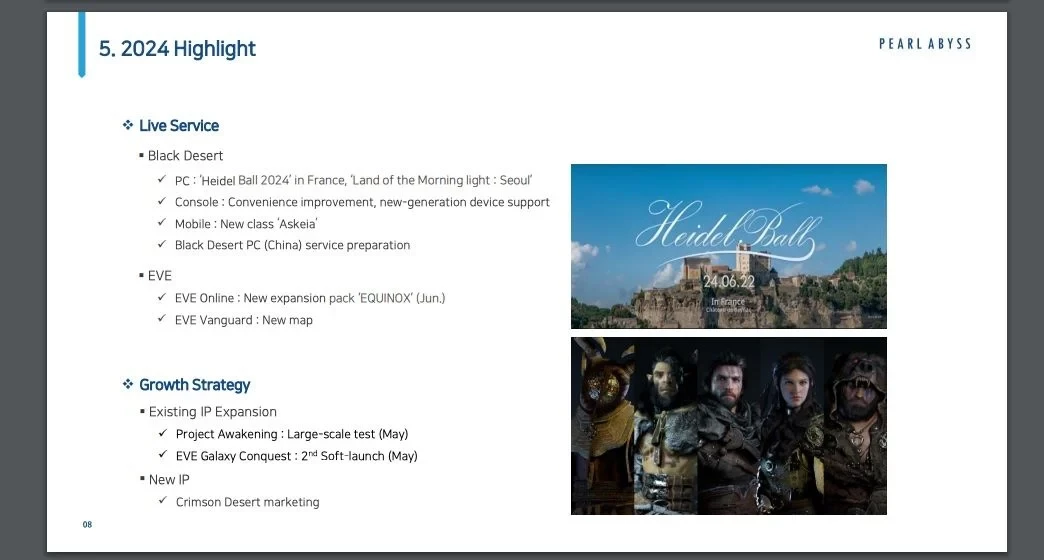Click the 'Black Desert' bullet heading
This screenshot has height=560, width=1044.
pos(185,155)
